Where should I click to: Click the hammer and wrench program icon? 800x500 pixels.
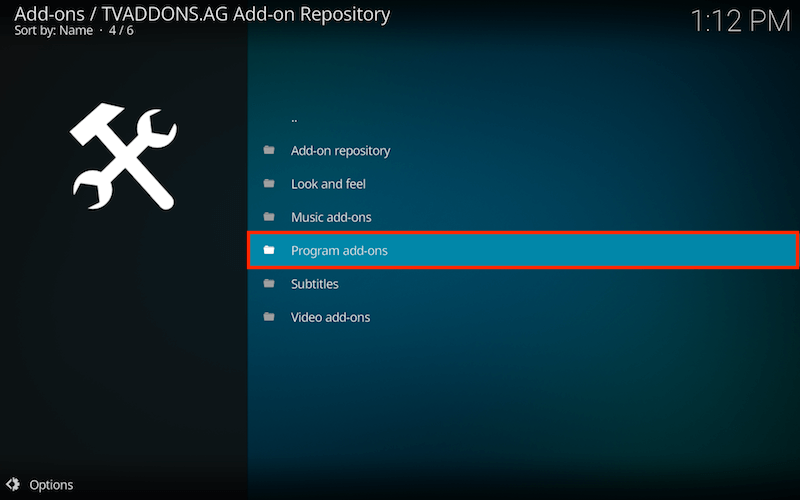(123, 156)
